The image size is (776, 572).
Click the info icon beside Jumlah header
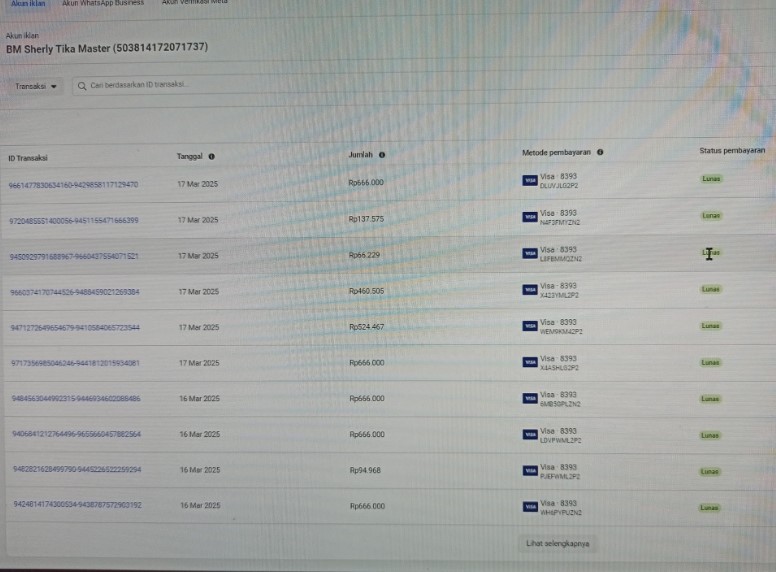[x=382, y=155]
